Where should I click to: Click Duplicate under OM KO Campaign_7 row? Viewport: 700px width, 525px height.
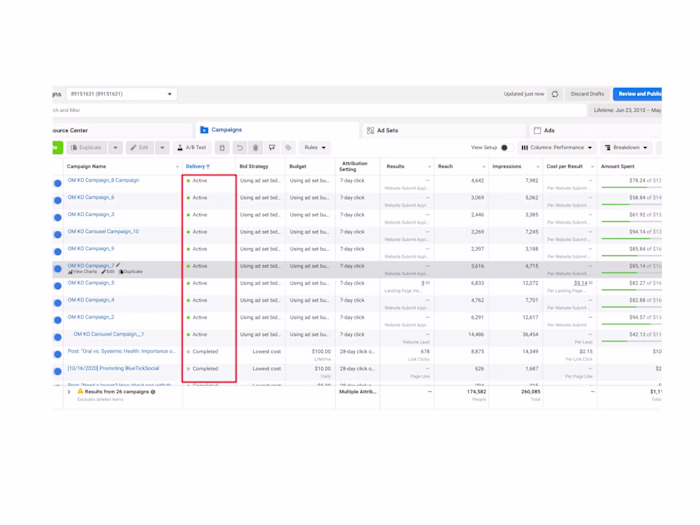point(131,272)
